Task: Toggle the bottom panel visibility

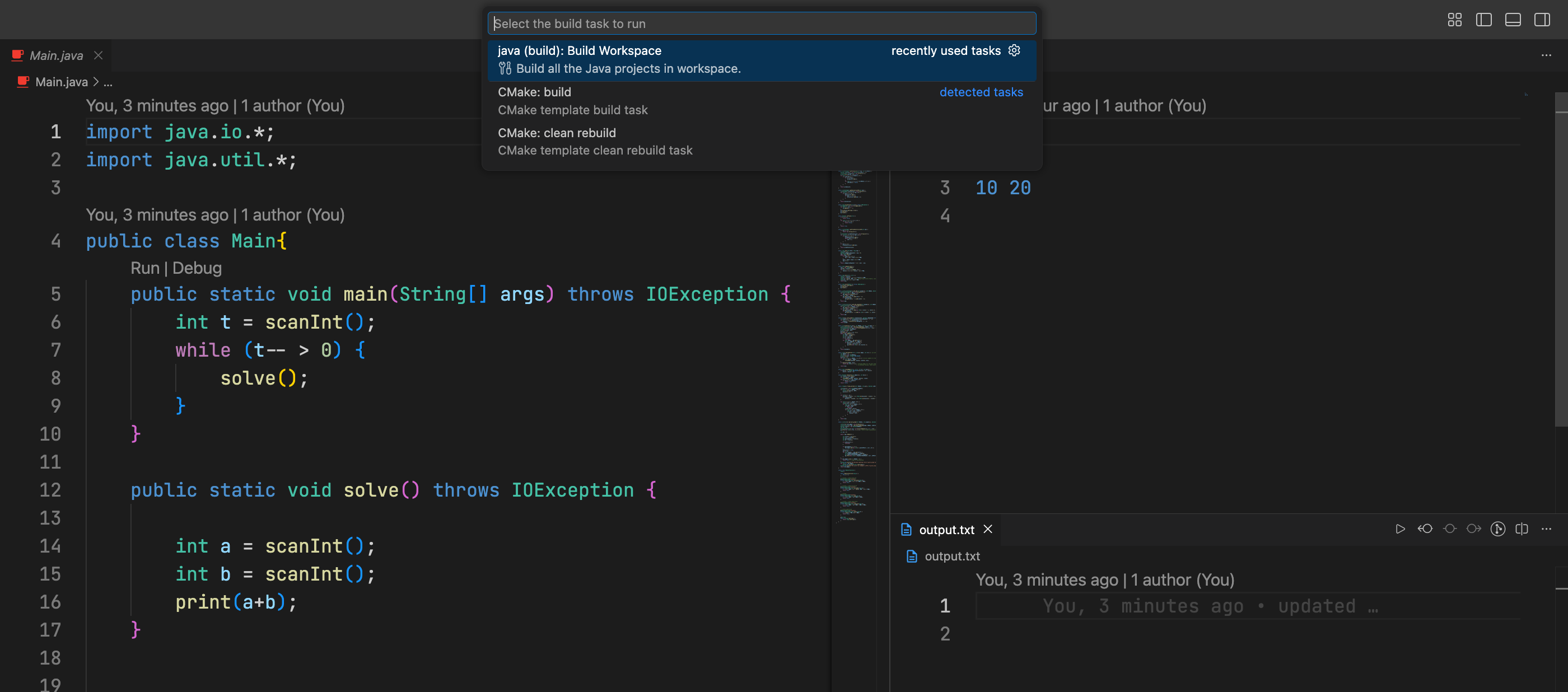Action: [1513, 20]
